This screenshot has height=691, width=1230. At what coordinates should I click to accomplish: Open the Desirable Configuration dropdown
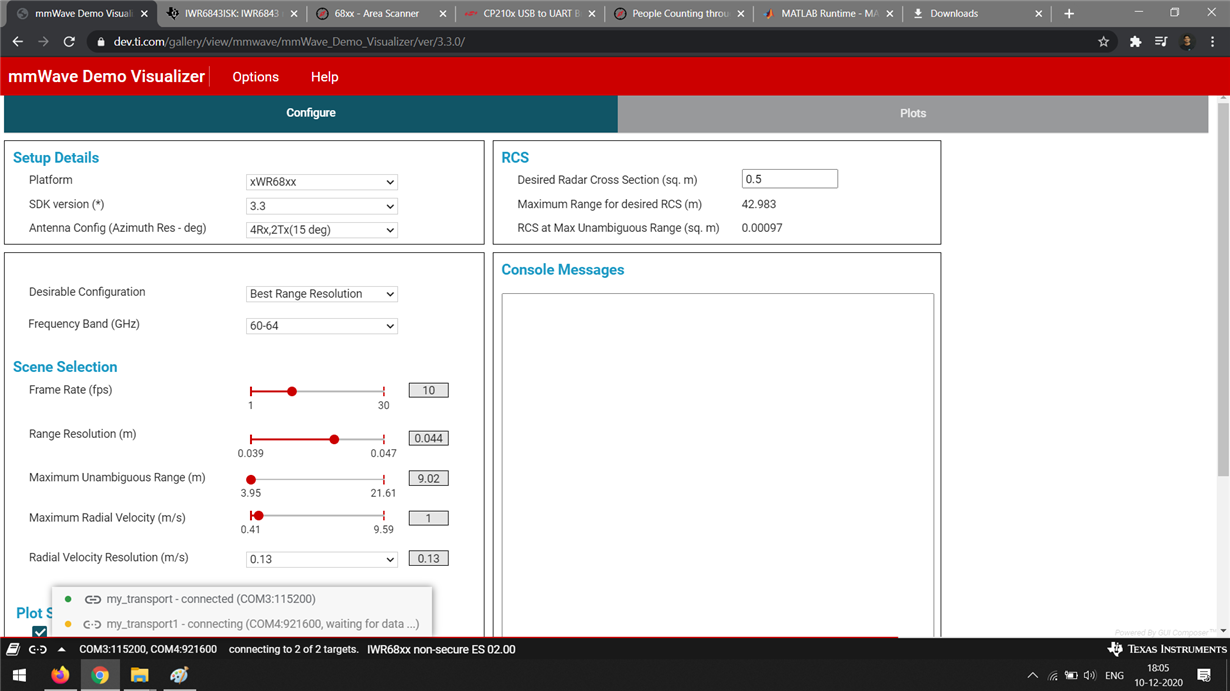[322, 294]
